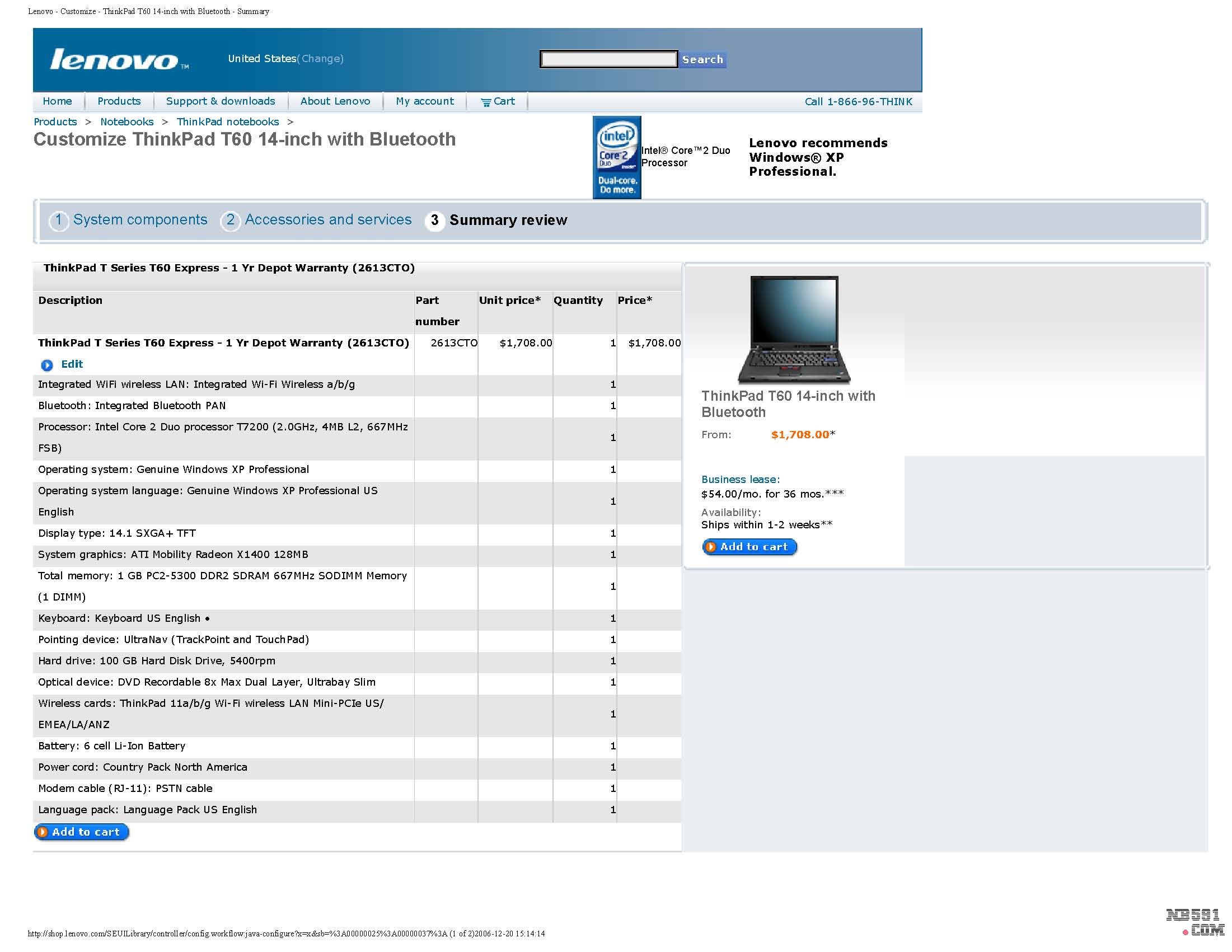Click inside the search input field
The image size is (1232, 952).
pyautogui.click(x=608, y=59)
